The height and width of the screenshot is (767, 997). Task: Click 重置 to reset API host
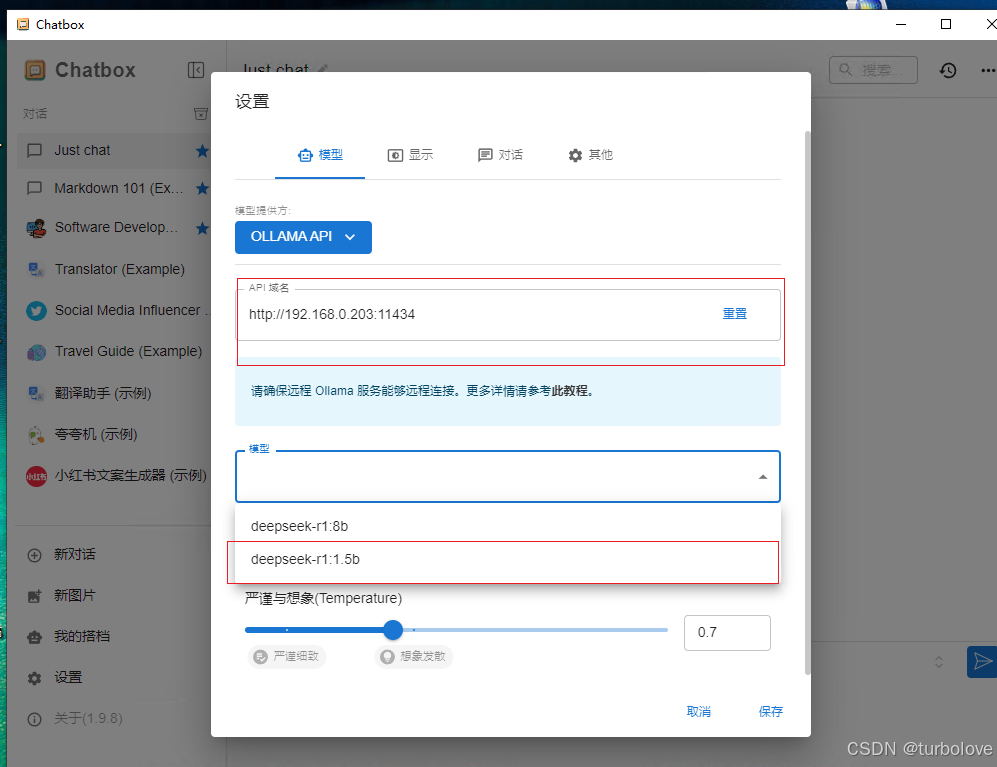pos(734,314)
